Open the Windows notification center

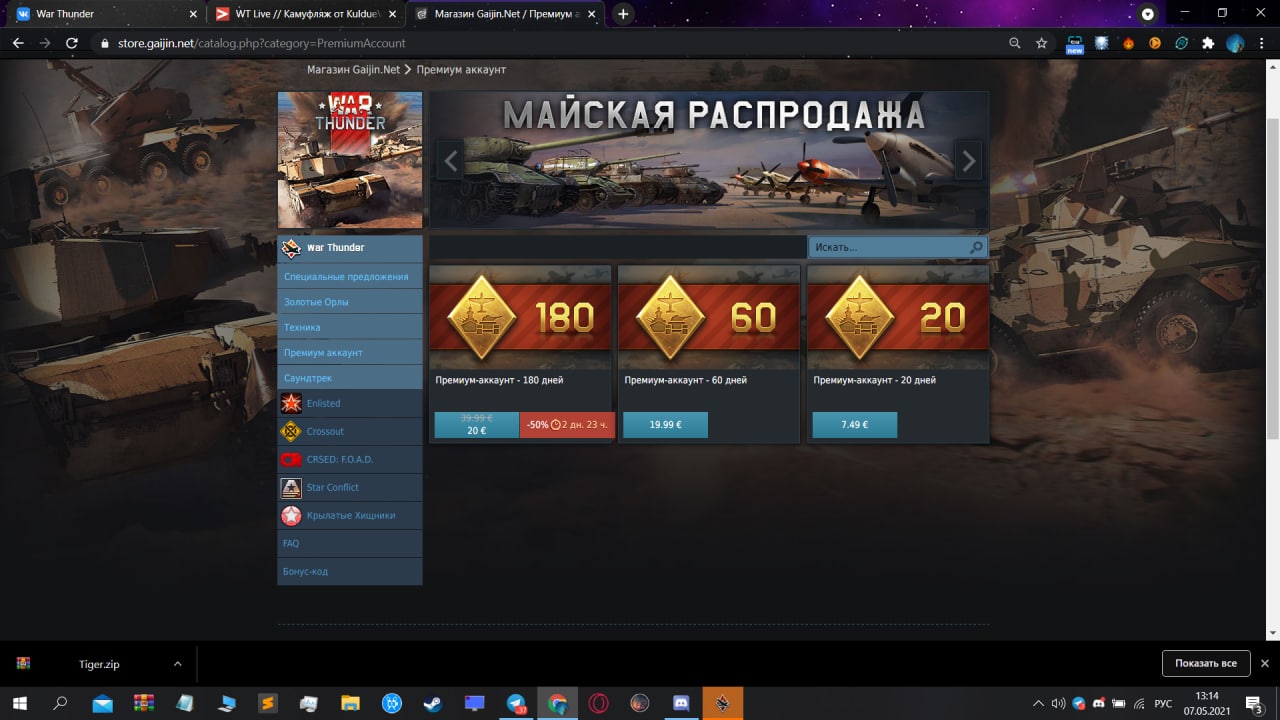(1254, 703)
